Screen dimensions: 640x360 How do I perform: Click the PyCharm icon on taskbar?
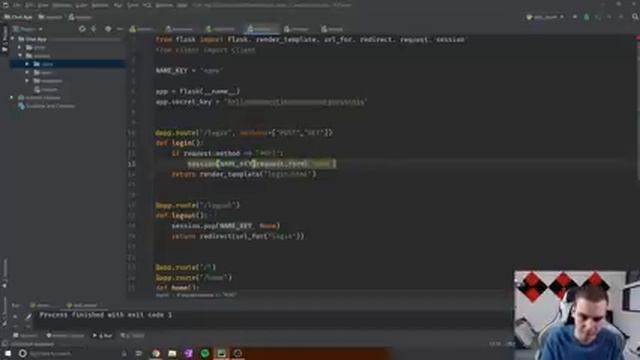tap(221, 353)
